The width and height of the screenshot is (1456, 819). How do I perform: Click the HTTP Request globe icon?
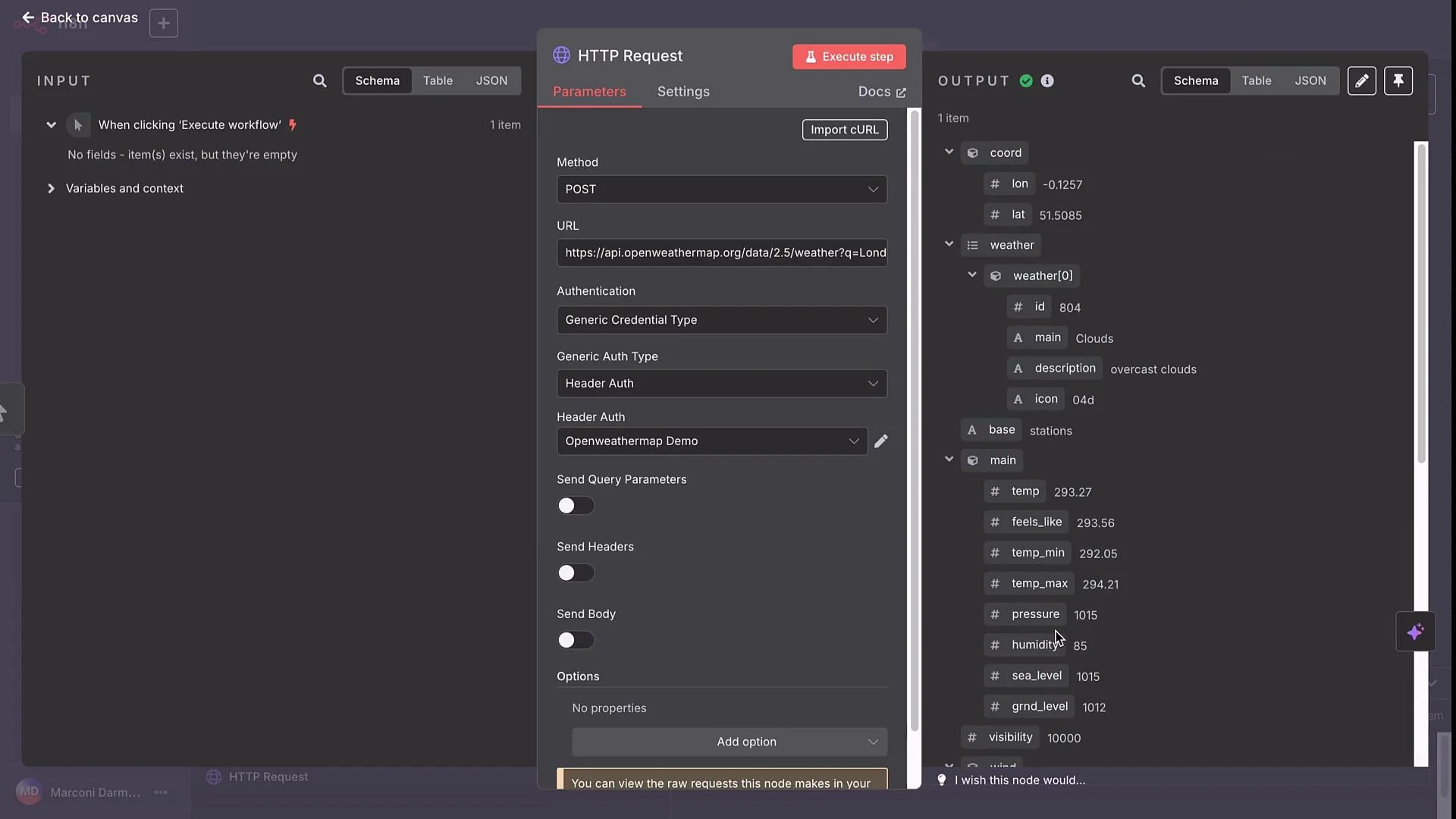pyautogui.click(x=561, y=55)
